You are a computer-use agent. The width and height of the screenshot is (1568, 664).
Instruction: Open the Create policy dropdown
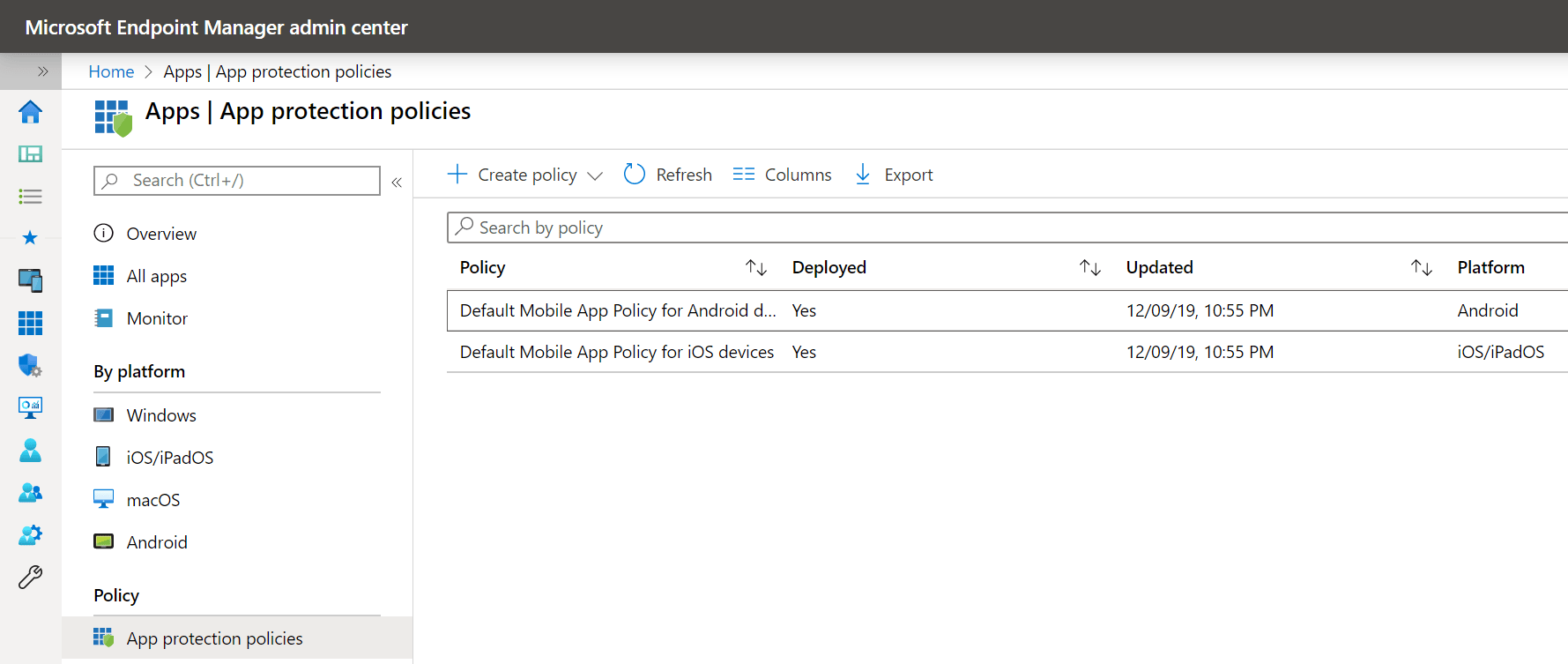(525, 175)
